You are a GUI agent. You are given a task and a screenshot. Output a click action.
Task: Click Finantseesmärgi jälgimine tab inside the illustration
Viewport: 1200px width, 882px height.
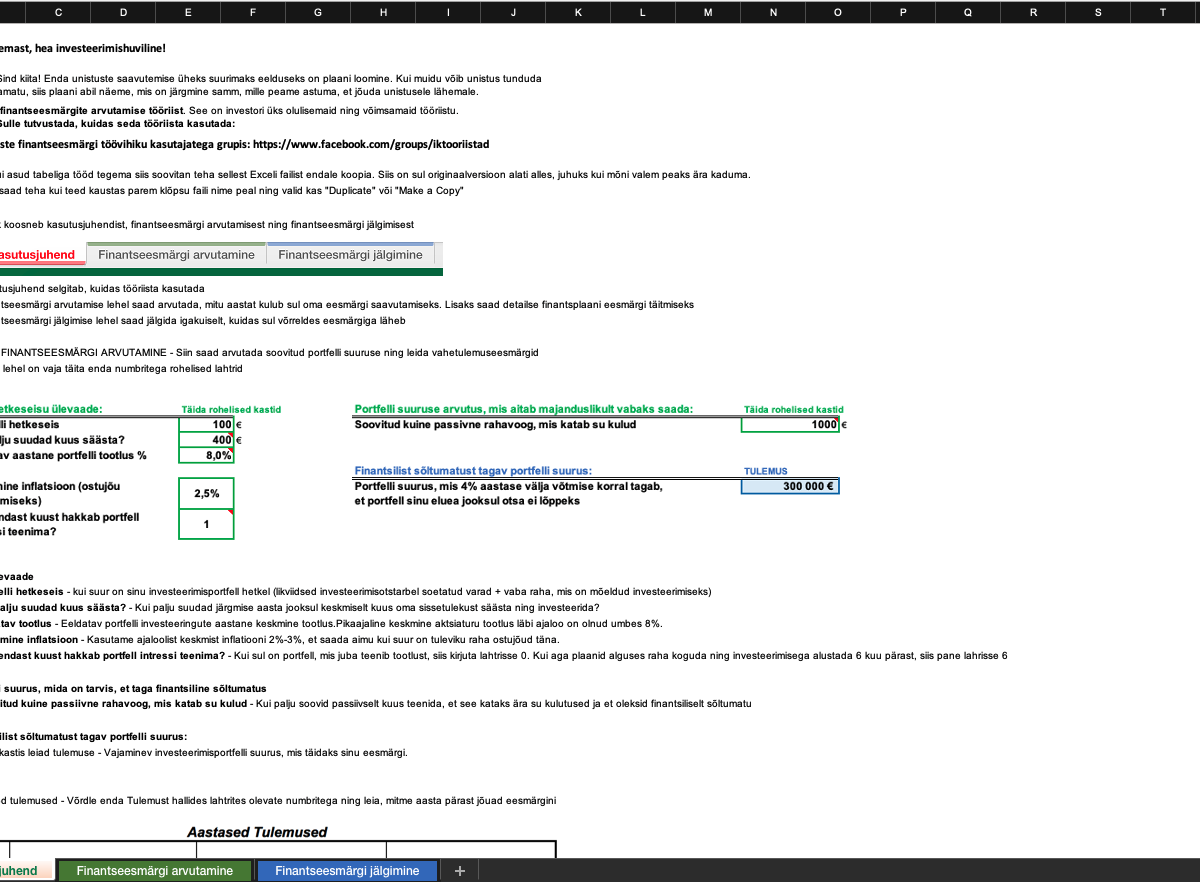(350, 255)
